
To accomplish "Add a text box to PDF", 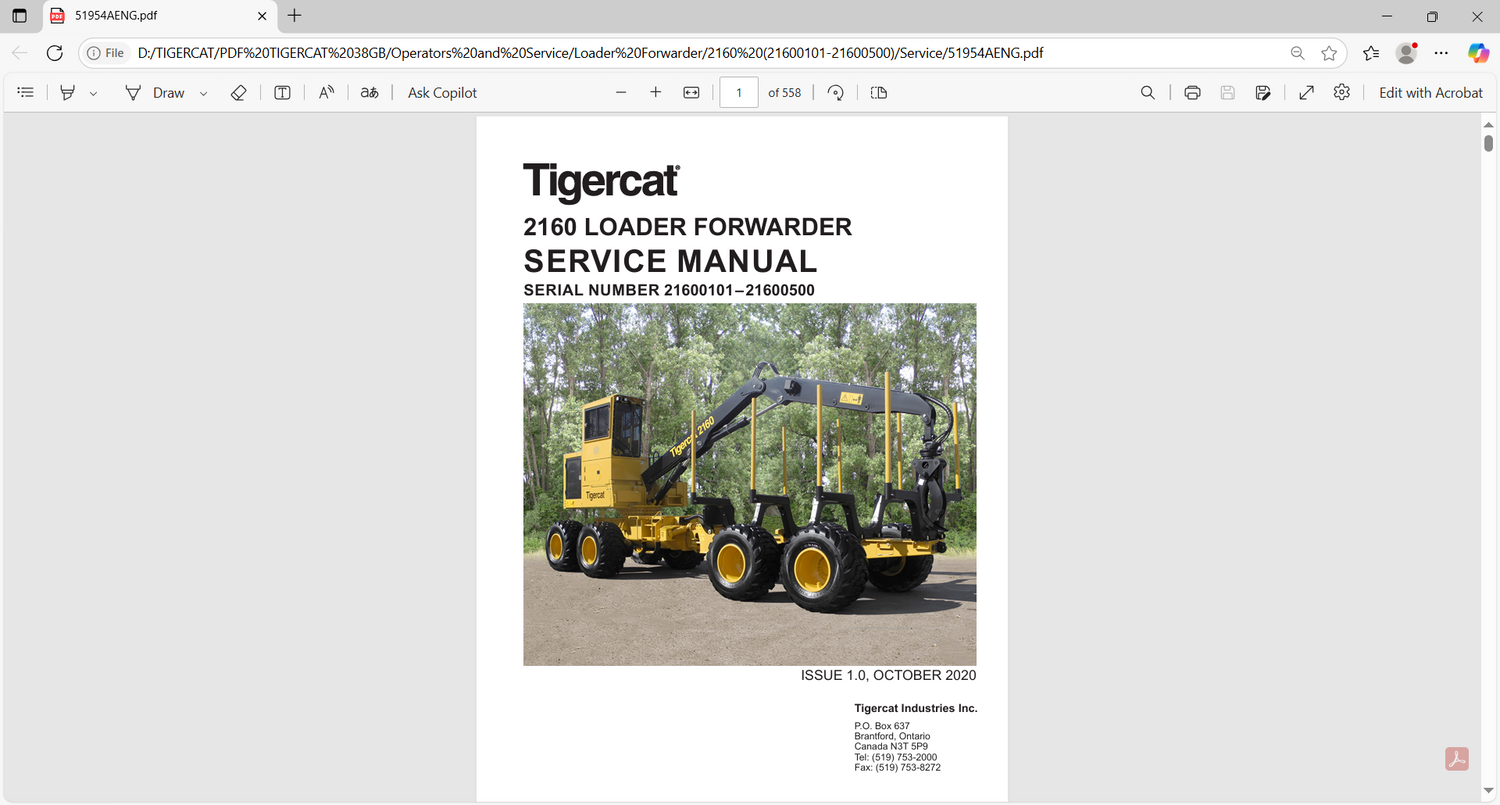I will point(283,92).
